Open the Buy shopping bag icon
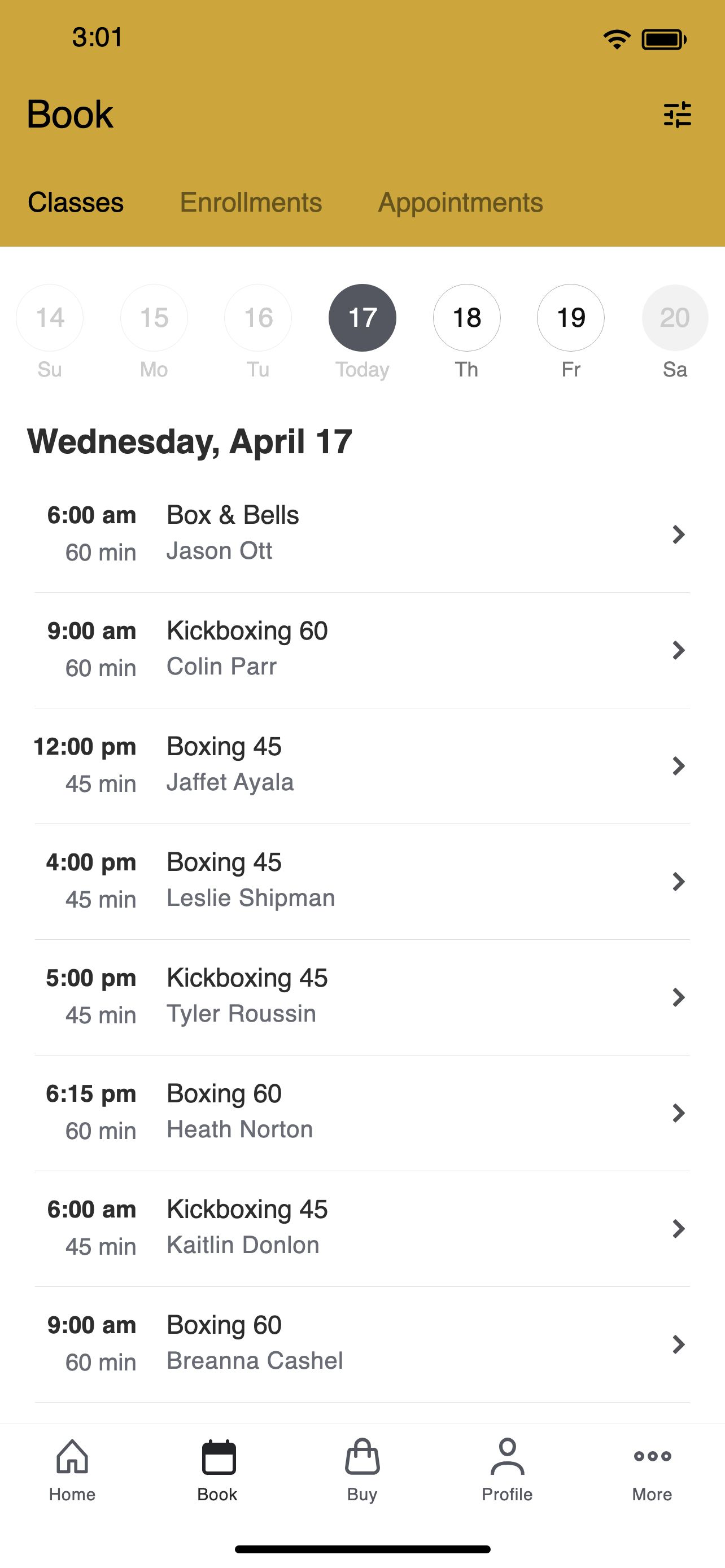 point(362,1457)
